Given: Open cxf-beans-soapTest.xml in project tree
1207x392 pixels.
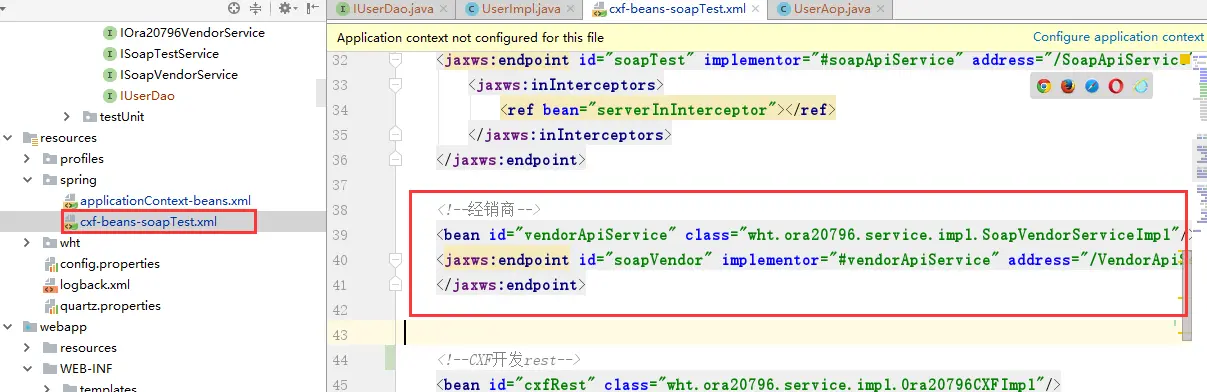Looking at the screenshot, I should coord(148,222).
